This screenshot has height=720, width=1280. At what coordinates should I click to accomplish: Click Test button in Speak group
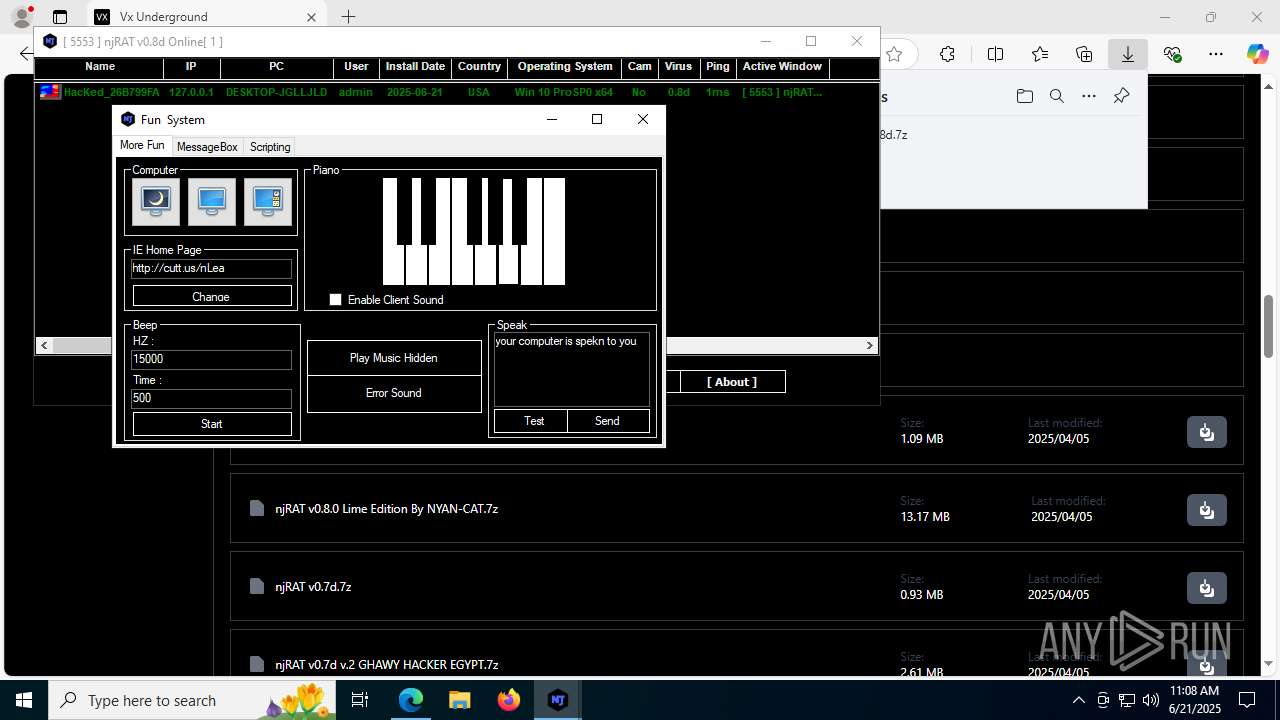(531, 421)
